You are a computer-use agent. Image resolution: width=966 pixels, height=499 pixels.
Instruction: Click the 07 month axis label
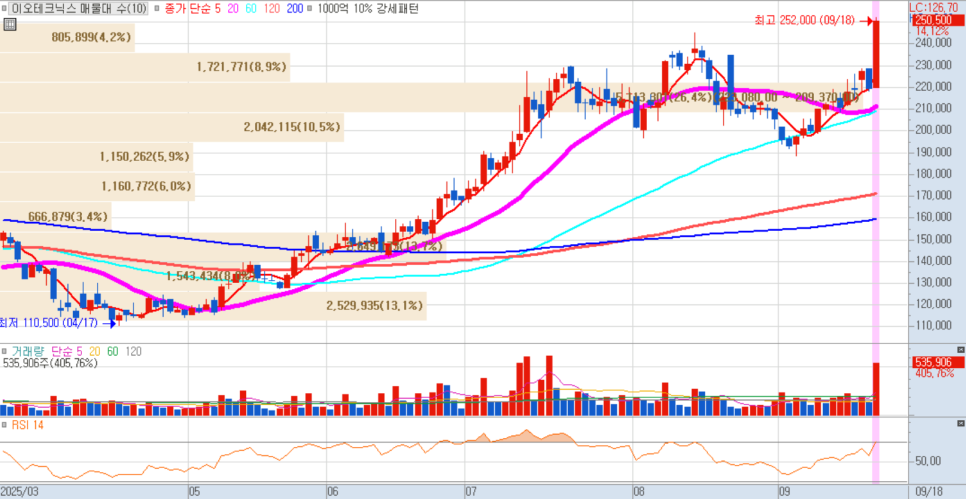click(x=471, y=493)
